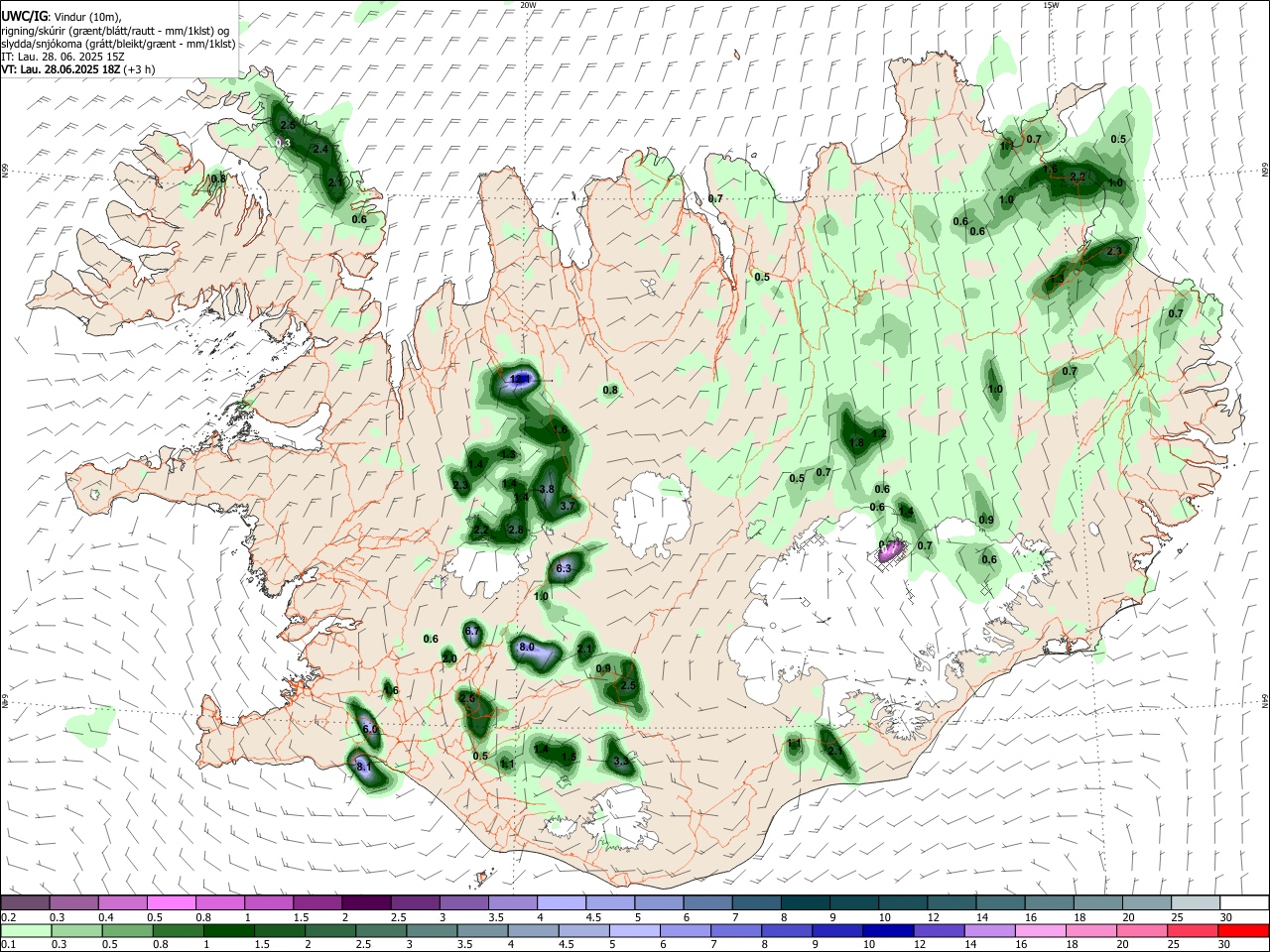Click the 15W longitude label
This screenshot has height=952, width=1270.
(1051, 5)
